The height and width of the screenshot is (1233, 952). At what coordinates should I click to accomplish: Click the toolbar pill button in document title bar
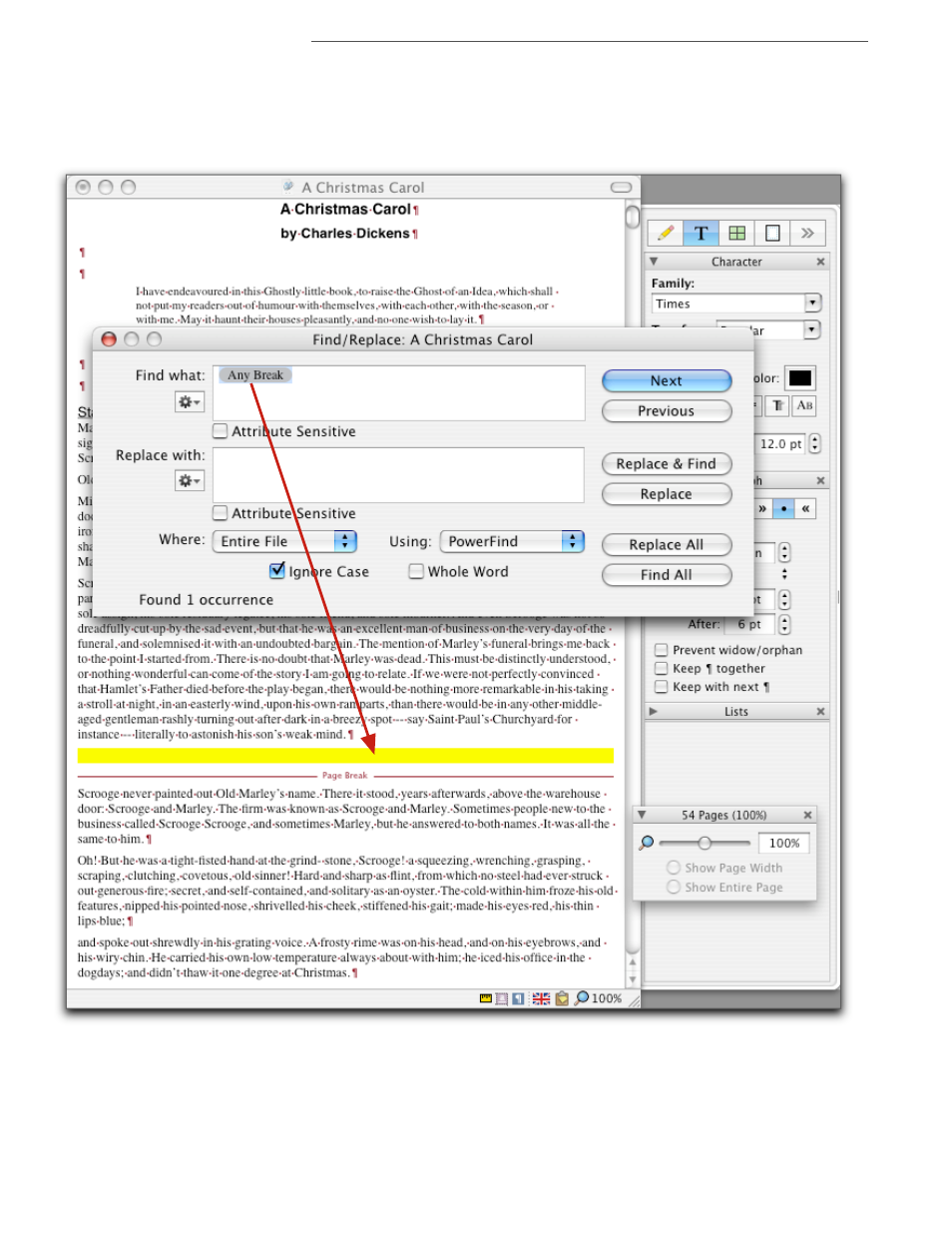(621, 188)
